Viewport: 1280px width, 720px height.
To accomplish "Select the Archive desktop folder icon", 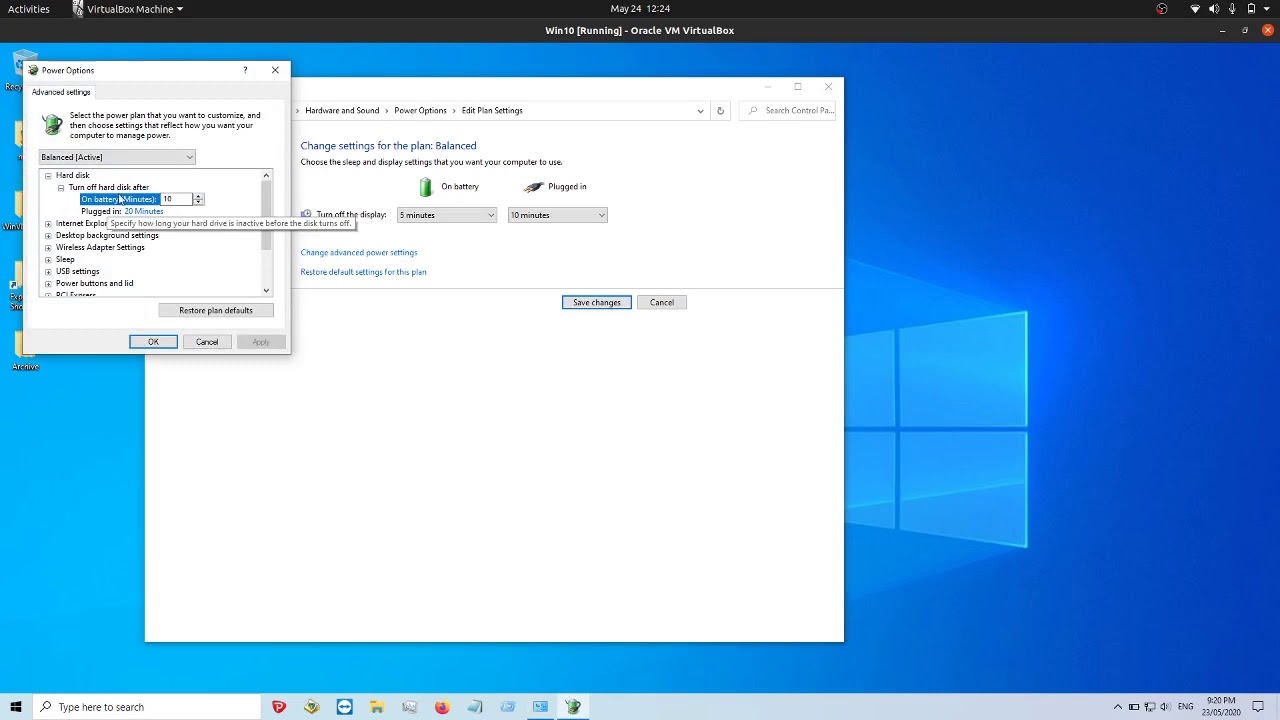I will (x=26, y=350).
